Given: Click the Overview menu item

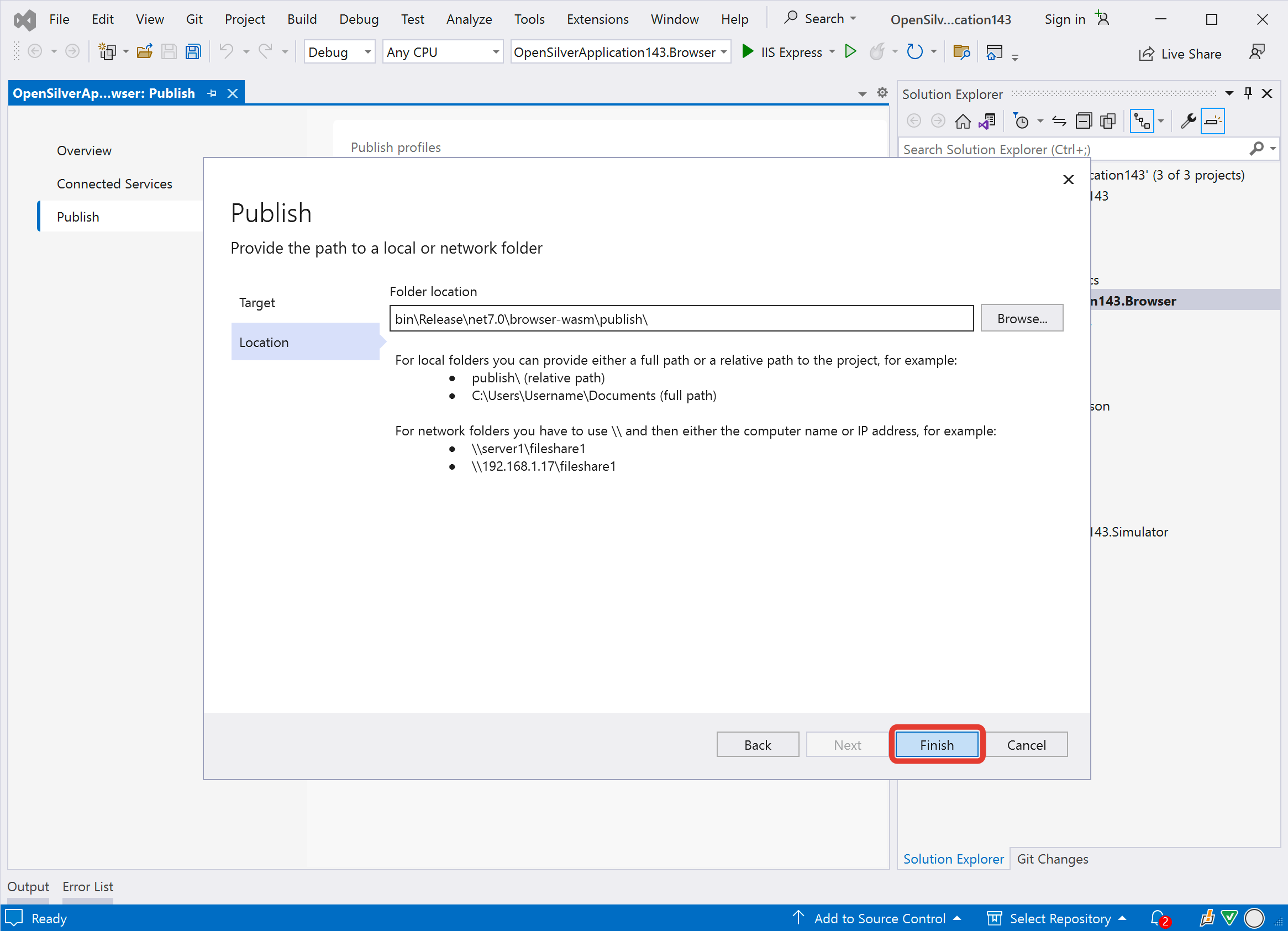Looking at the screenshot, I should [83, 150].
